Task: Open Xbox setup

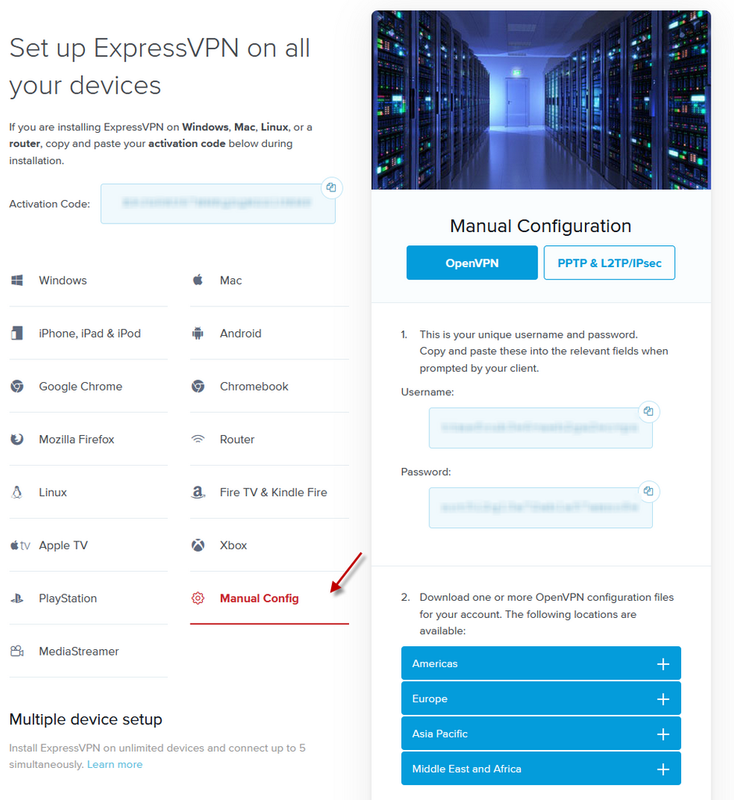Action: (269, 546)
